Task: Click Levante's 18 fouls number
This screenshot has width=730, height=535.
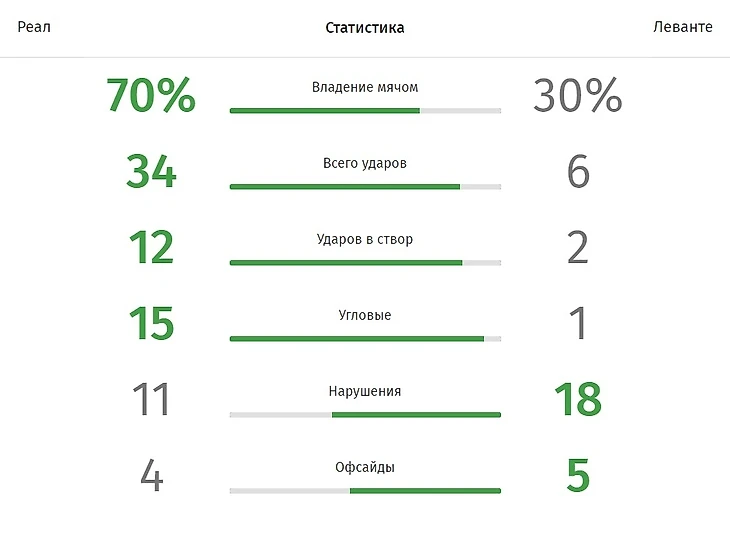Action: [x=578, y=399]
